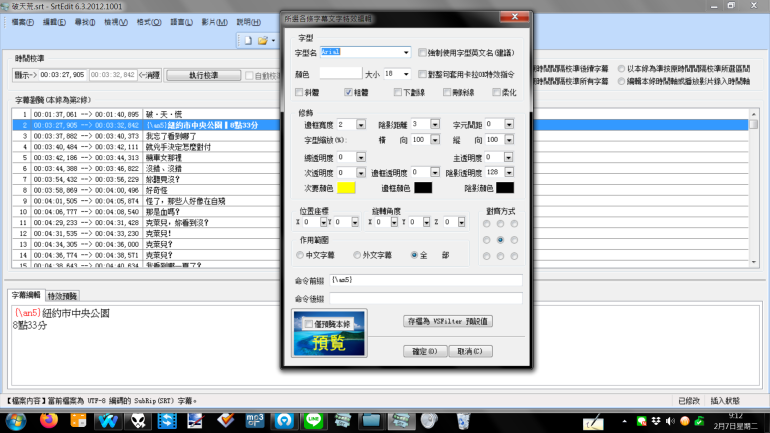The height and width of the screenshot is (433, 770).
Task: Switch to the 字幕編輯 tab
Action: tap(26, 295)
